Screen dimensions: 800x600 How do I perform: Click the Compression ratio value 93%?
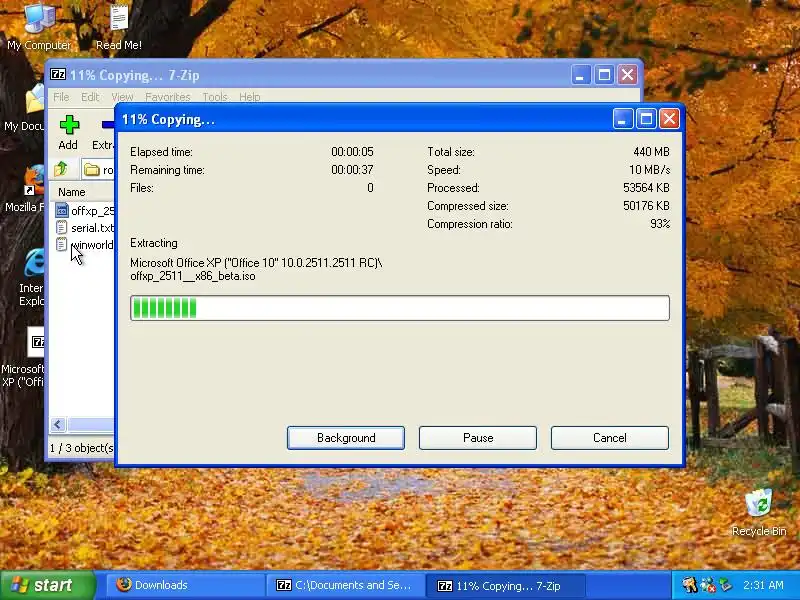660,223
